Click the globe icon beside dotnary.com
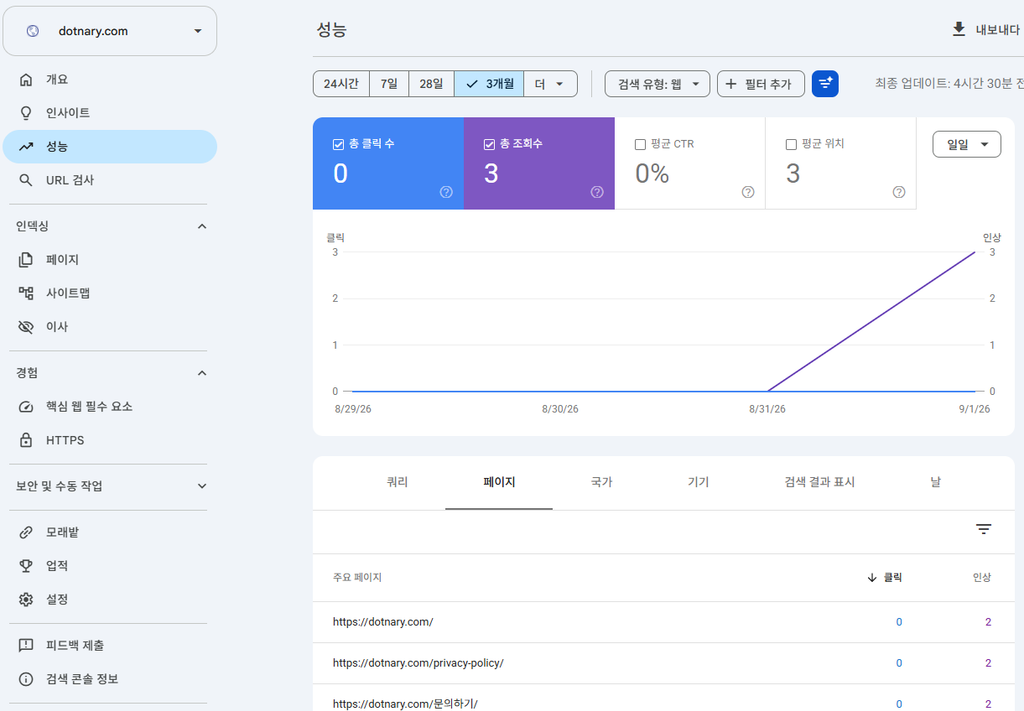 coord(32,31)
